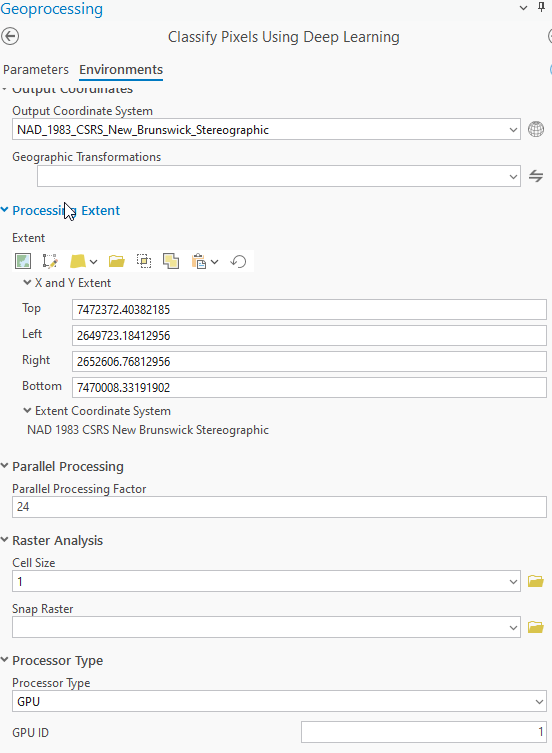Collapse the Processing Extent section
The width and height of the screenshot is (552, 753).
(5, 210)
